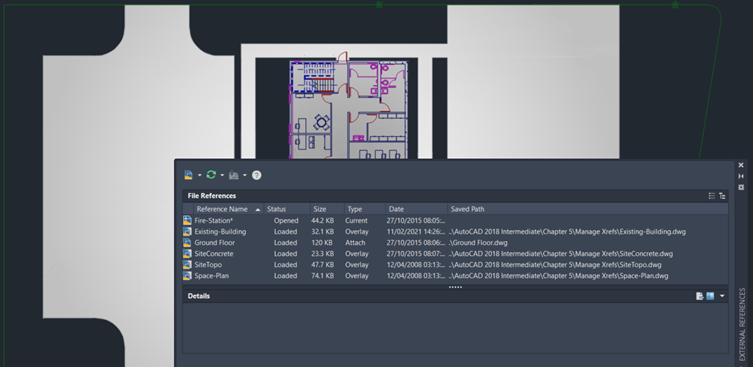Click the green Refresh references icon
This screenshot has width=753, height=367.
211,175
